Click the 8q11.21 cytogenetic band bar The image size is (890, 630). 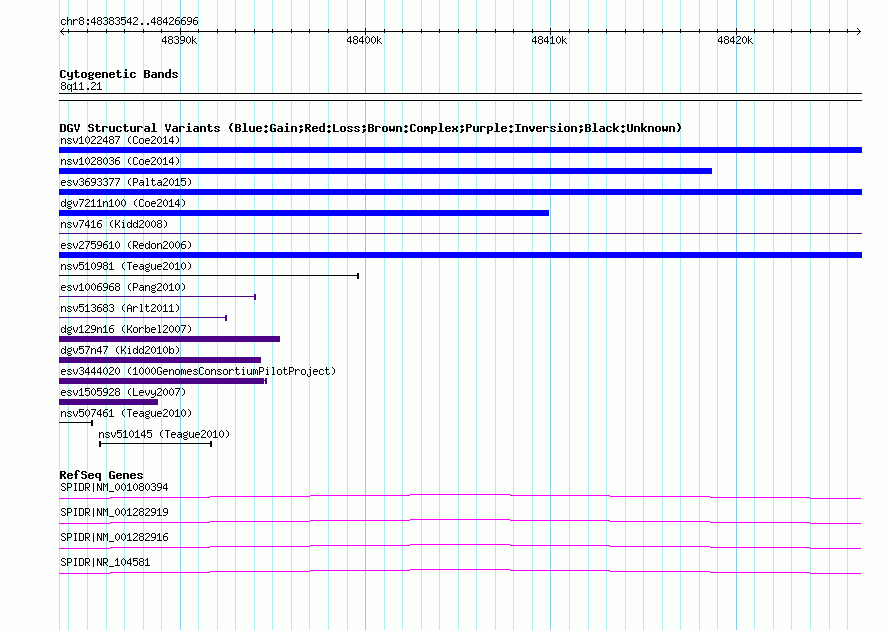tap(460, 97)
